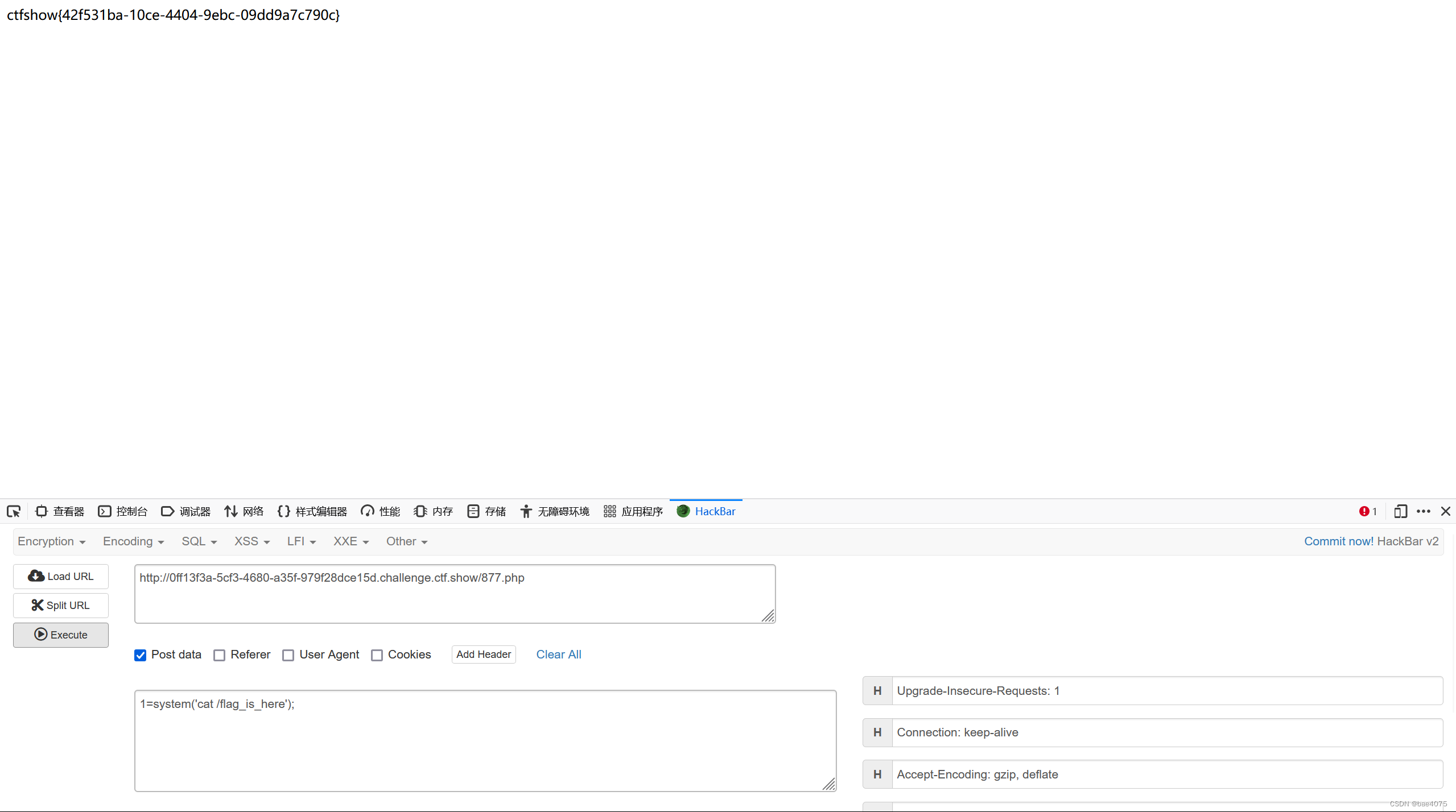Expand the Encryption dropdown
Viewport: 1456px width, 812px height.
coord(51,541)
